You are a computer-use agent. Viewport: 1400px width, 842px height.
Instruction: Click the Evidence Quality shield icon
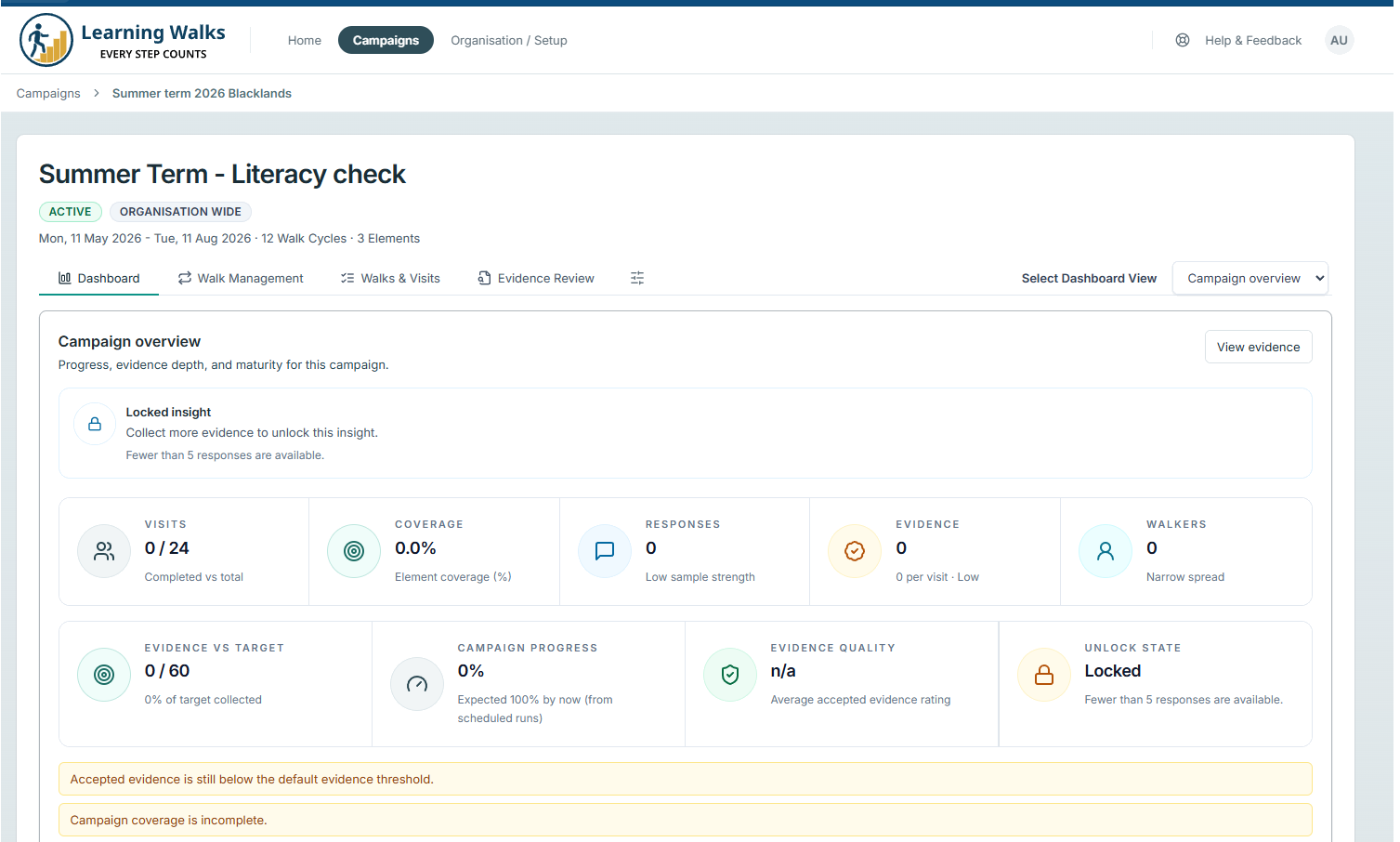tap(730, 675)
